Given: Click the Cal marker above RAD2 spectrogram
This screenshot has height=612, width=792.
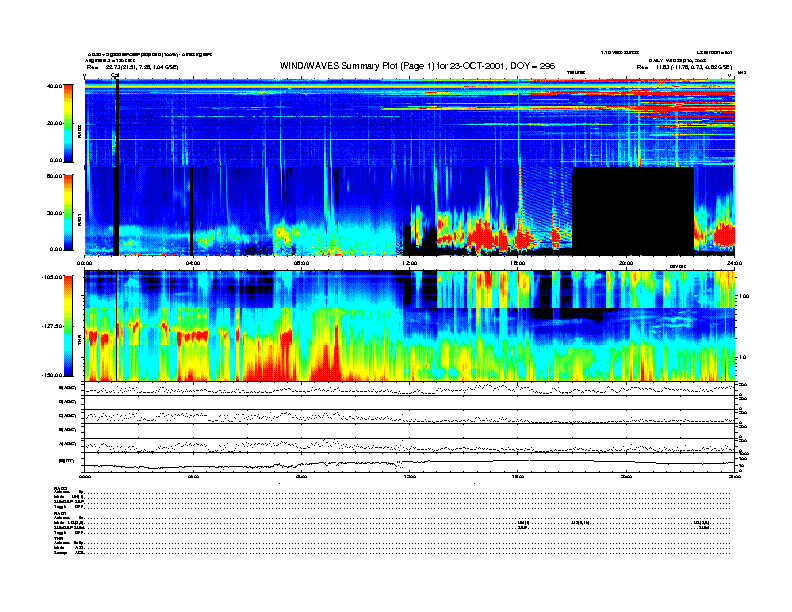Looking at the screenshot, I should [x=115, y=76].
